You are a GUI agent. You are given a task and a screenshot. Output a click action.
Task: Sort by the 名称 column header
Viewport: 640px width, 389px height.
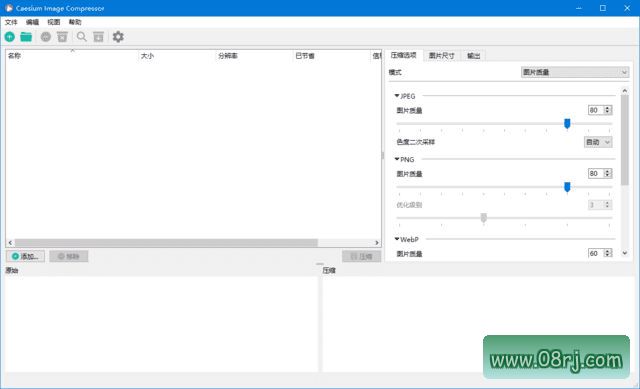(x=72, y=56)
